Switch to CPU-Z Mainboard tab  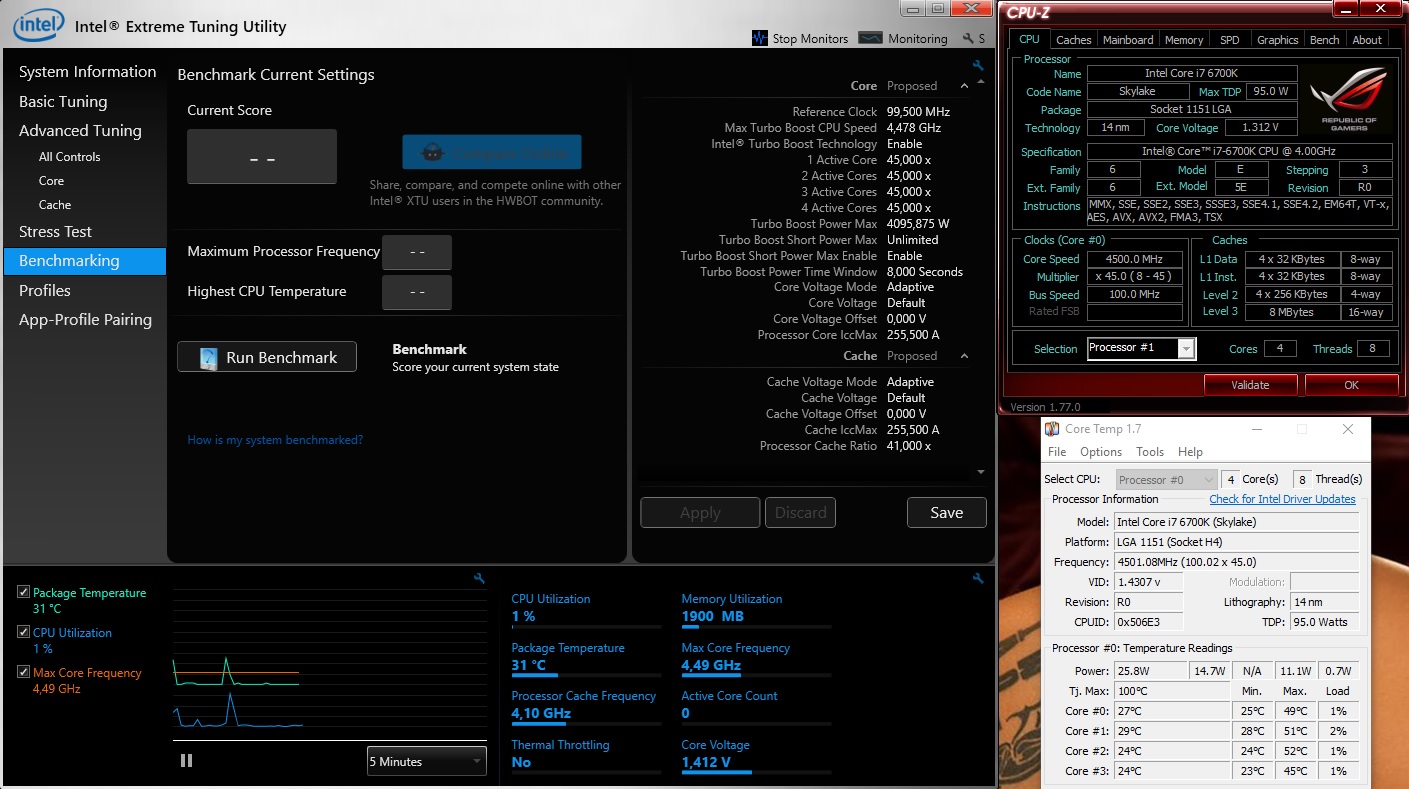click(x=1128, y=40)
